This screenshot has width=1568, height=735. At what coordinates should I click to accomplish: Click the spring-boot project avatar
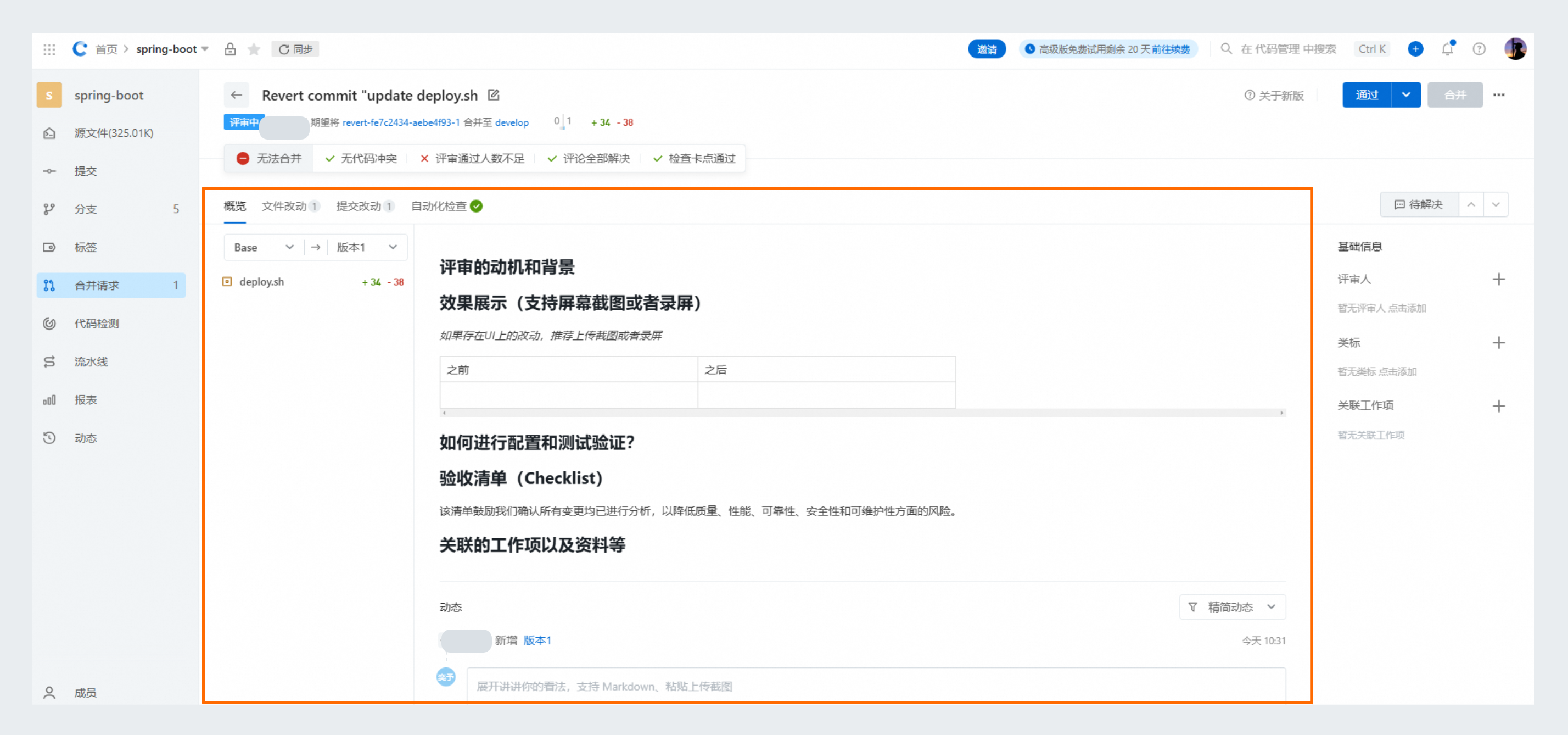coord(49,95)
